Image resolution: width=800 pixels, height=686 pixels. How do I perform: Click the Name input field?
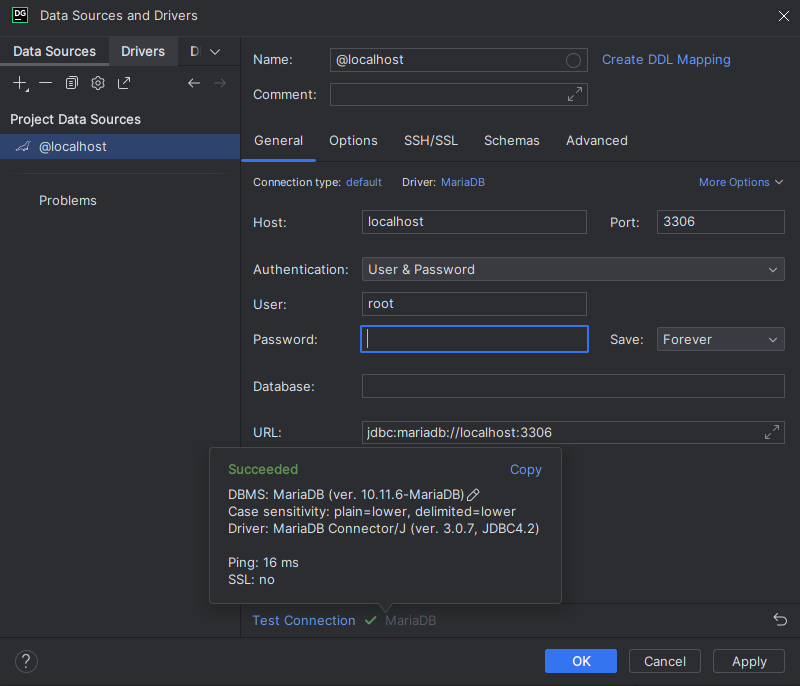458,60
